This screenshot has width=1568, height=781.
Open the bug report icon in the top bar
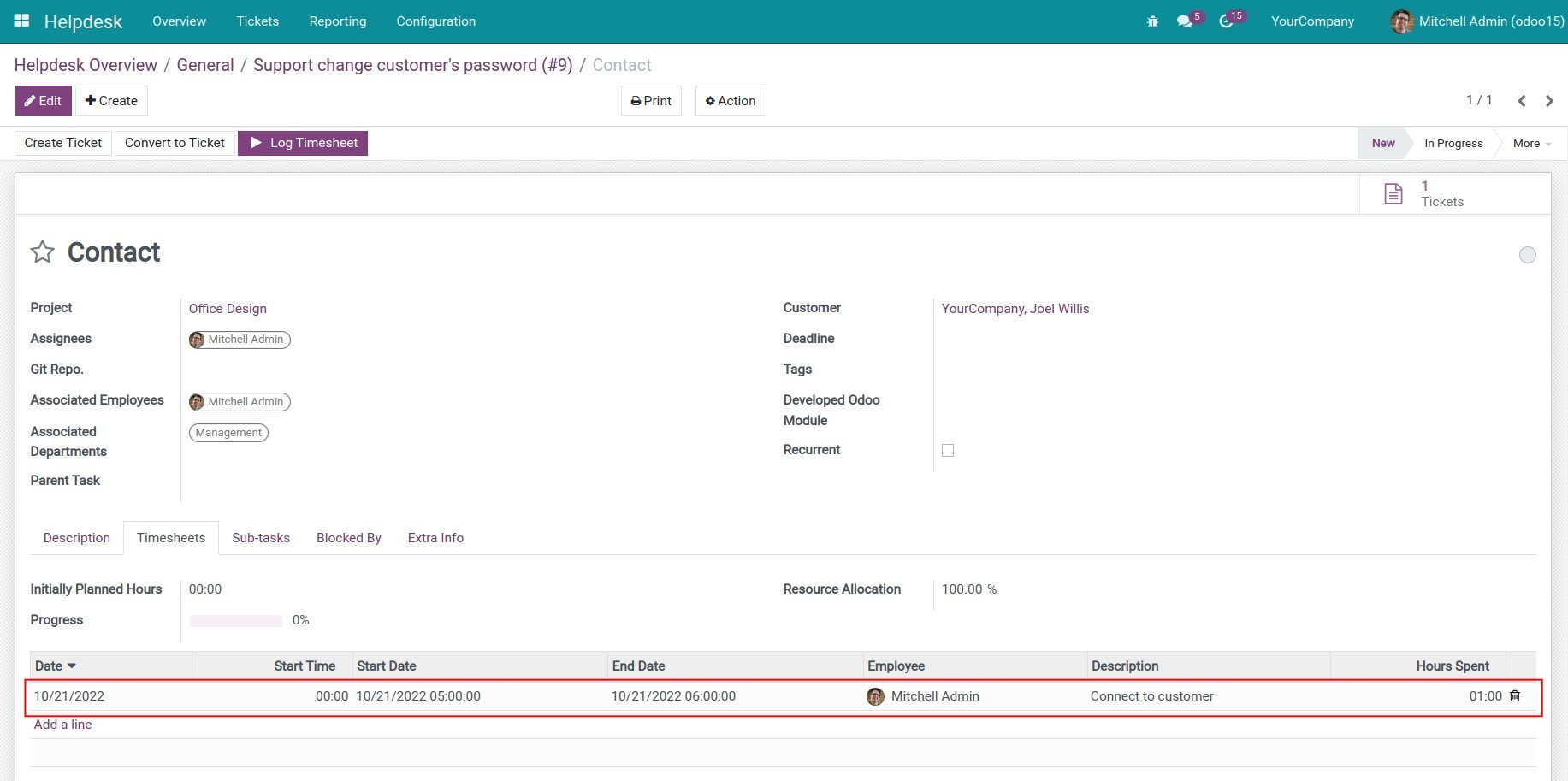pos(1152,21)
